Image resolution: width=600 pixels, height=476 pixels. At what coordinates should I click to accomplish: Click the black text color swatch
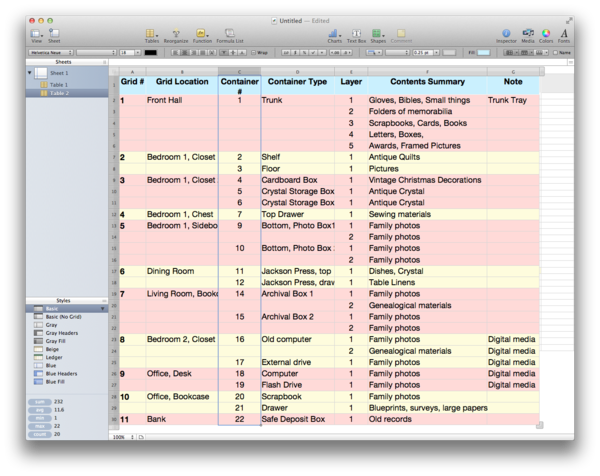[x=151, y=52]
